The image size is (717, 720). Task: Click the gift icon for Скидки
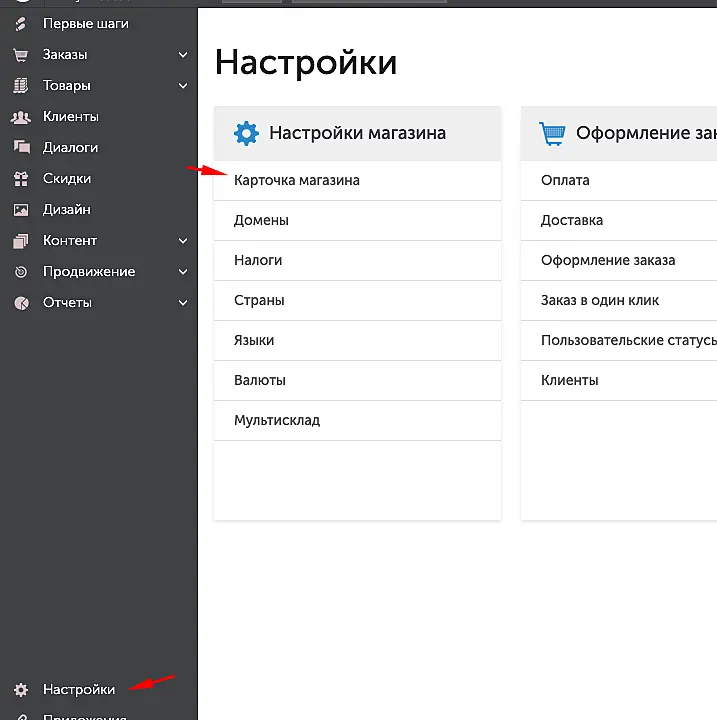pyautogui.click(x=21, y=179)
